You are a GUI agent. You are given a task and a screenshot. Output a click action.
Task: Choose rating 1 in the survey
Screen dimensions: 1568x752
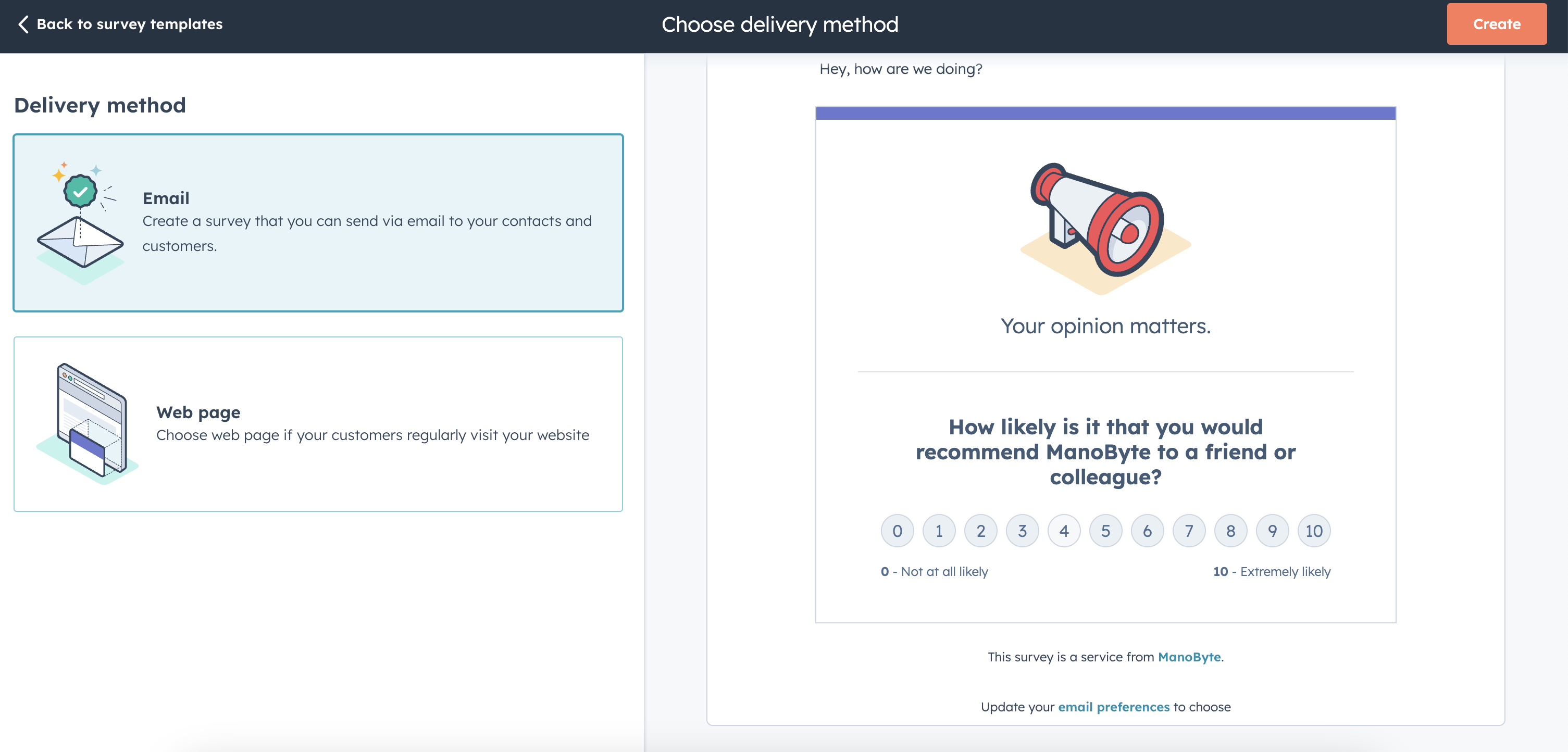(x=939, y=531)
